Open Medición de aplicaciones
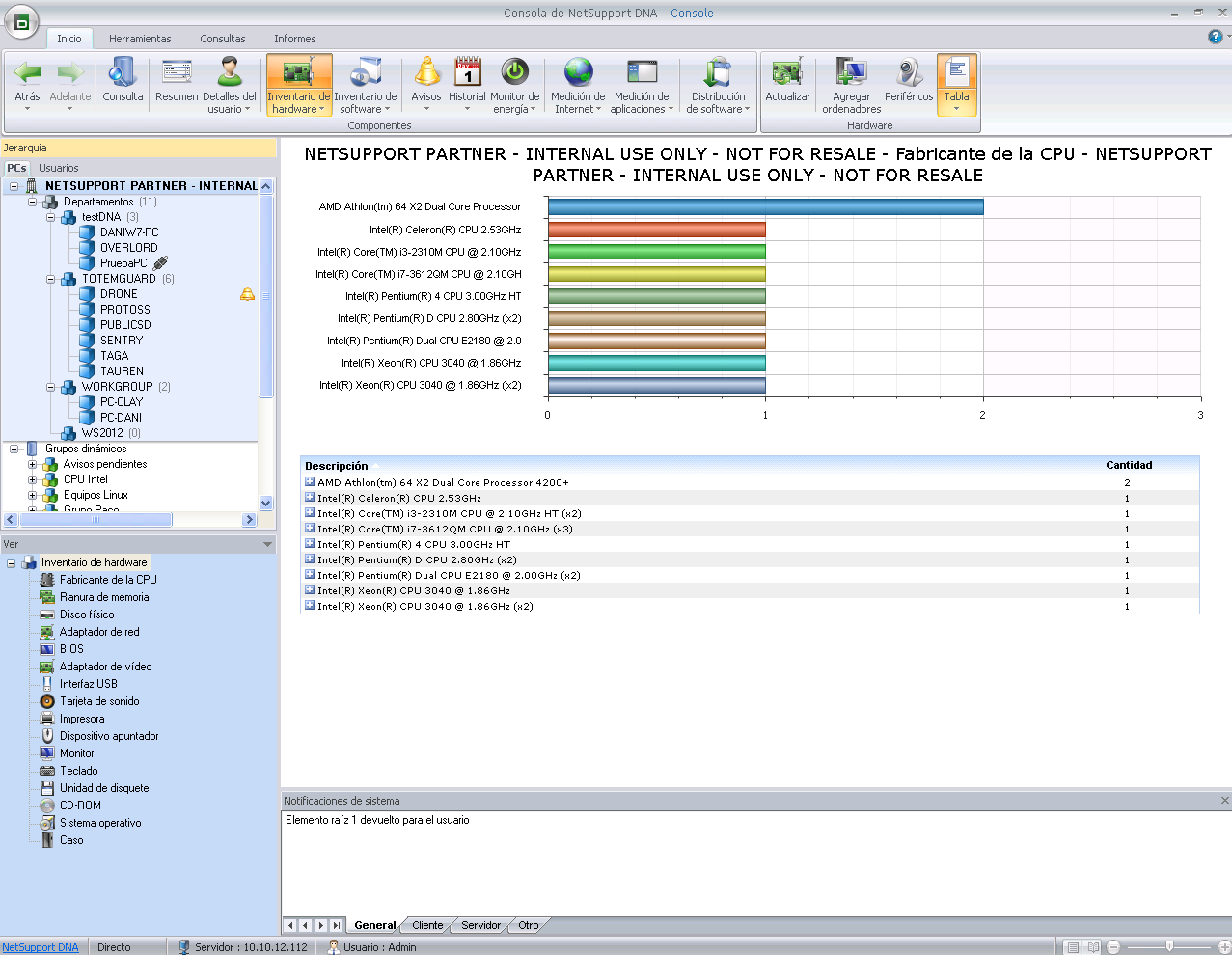The image size is (1232, 955). click(642, 84)
